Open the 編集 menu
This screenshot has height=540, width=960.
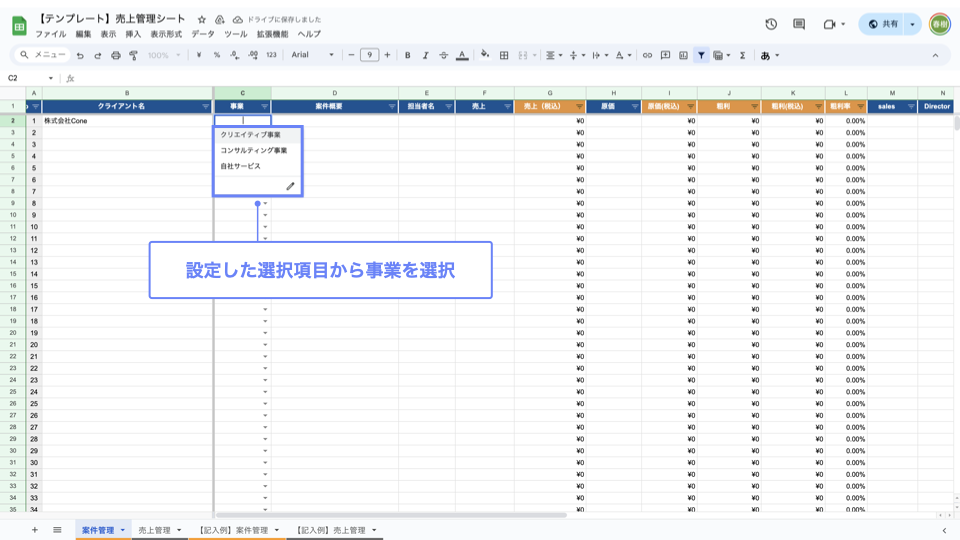(x=83, y=34)
